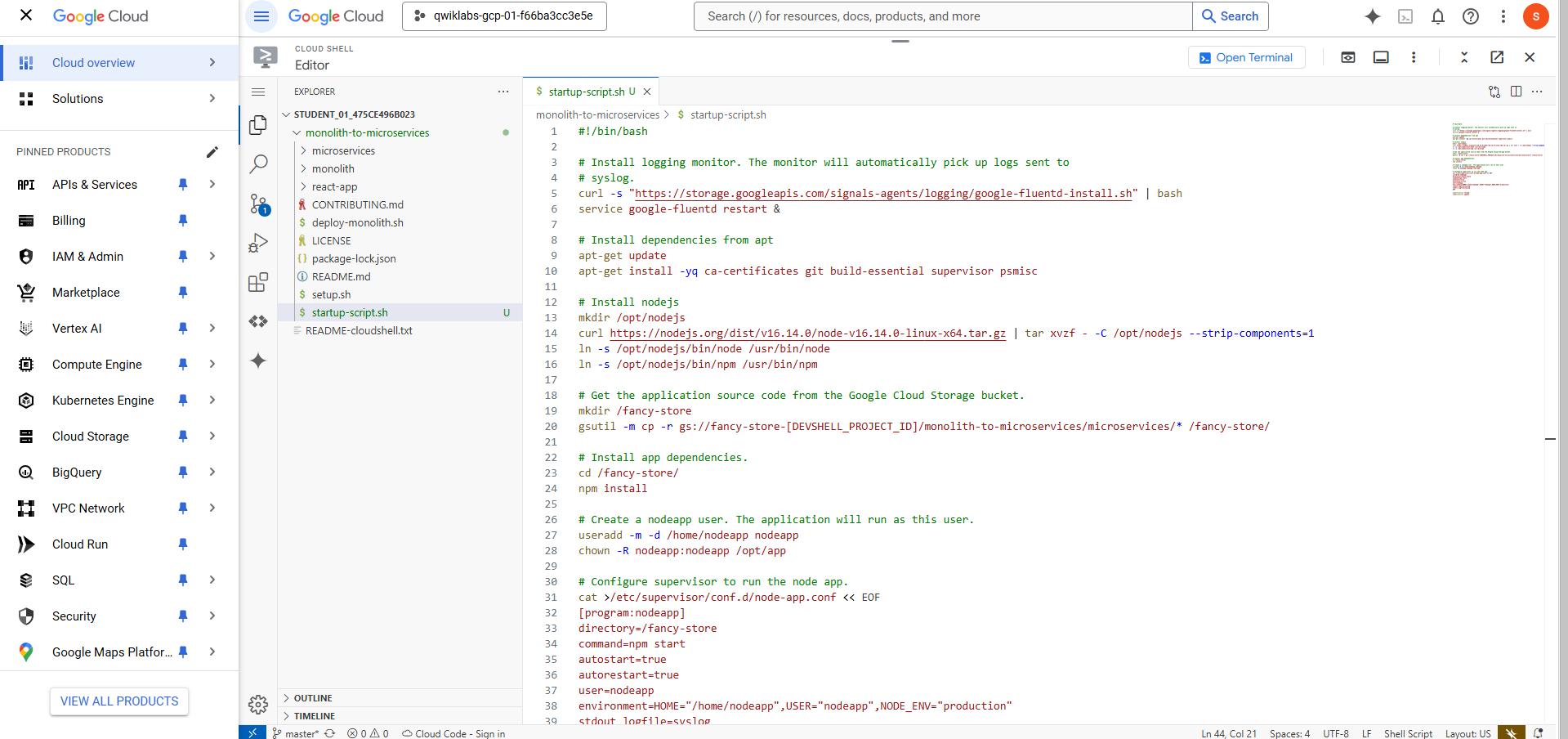
Task: Open the top bar settings and utilities menu
Action: click(x=1503, y=16)
